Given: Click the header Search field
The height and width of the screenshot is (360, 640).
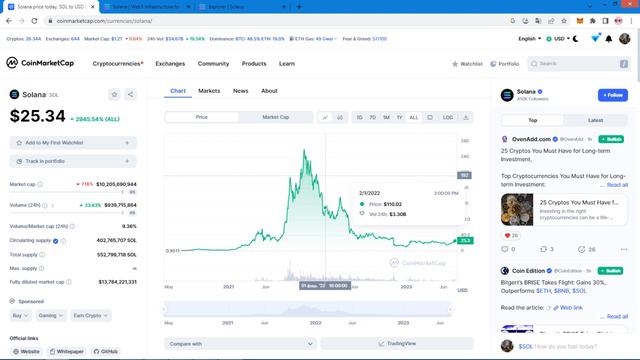Looking at the screenshot, I should click(x=578, y=64).
